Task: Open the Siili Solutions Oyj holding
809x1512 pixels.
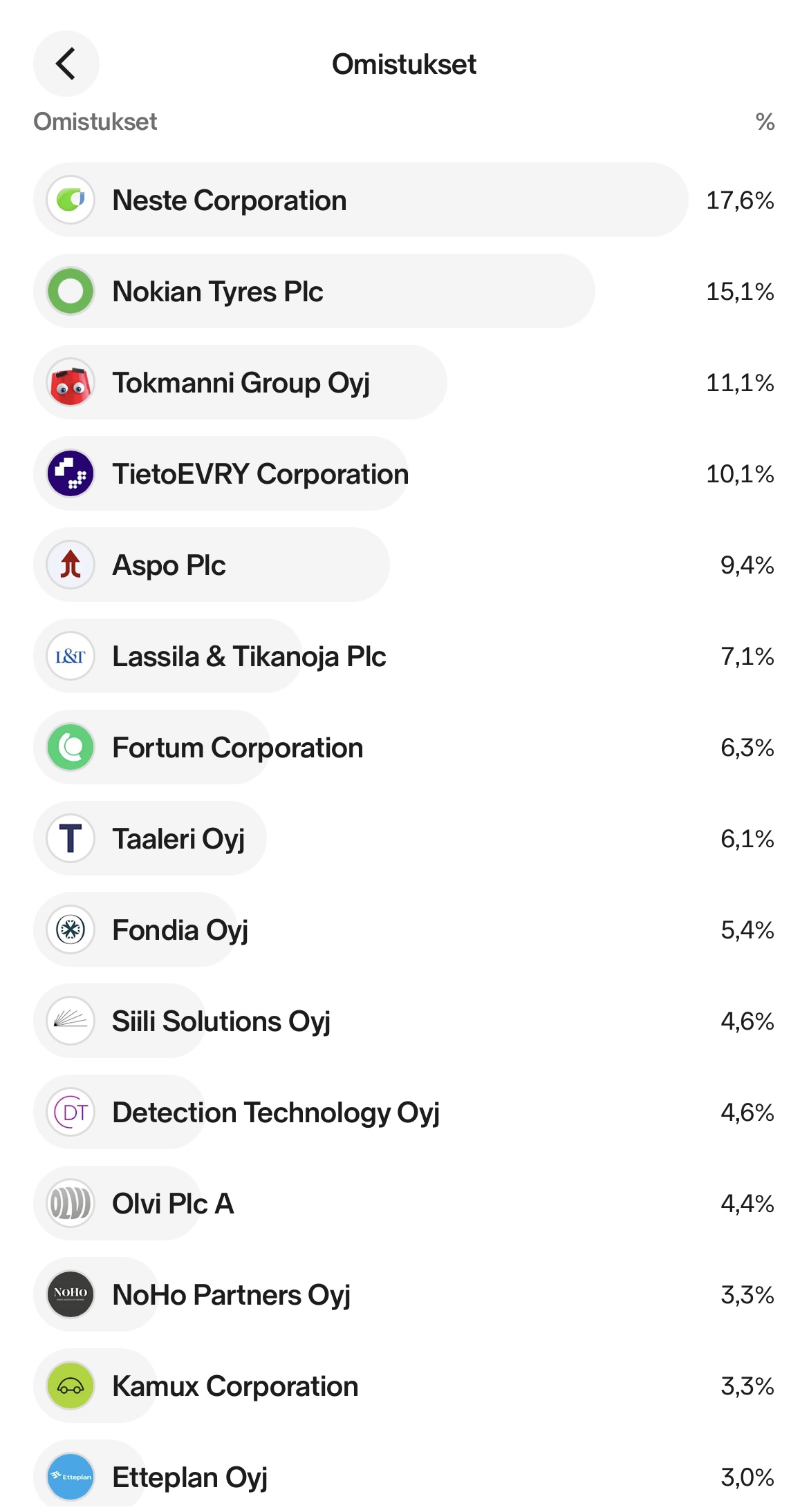Action: (221, 1021)
